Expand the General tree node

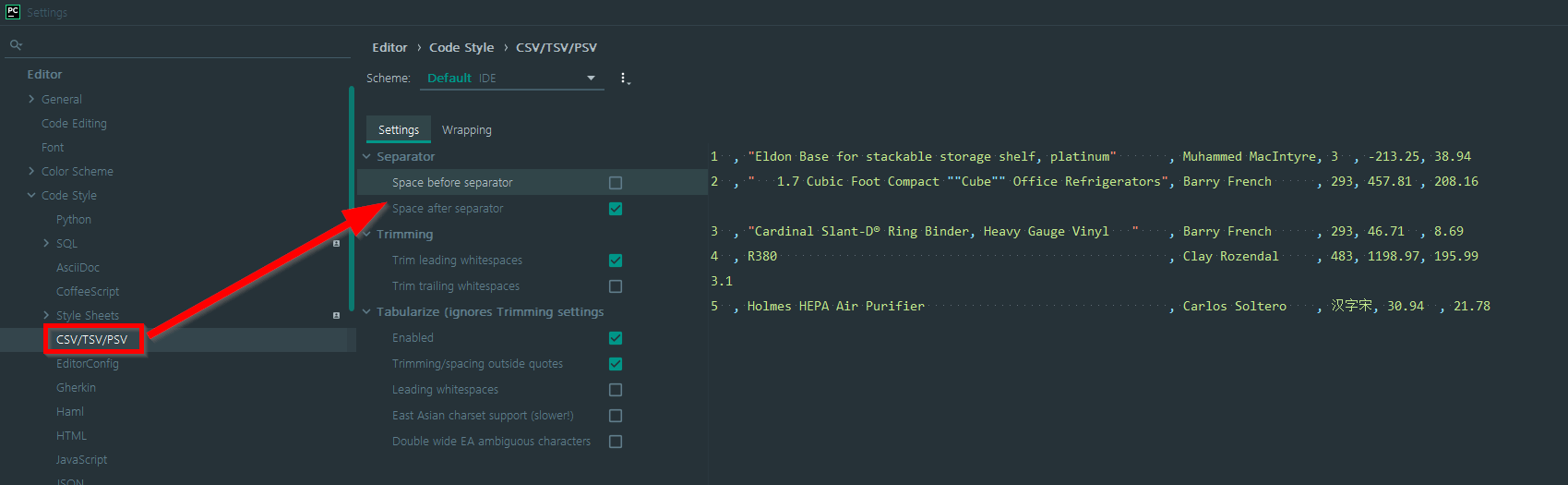pos(31,99)
